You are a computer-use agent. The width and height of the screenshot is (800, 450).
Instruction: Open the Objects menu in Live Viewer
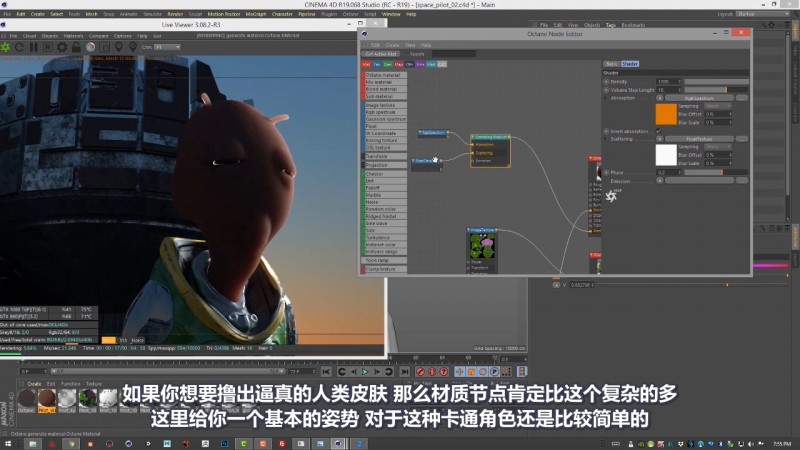(49, 36)
